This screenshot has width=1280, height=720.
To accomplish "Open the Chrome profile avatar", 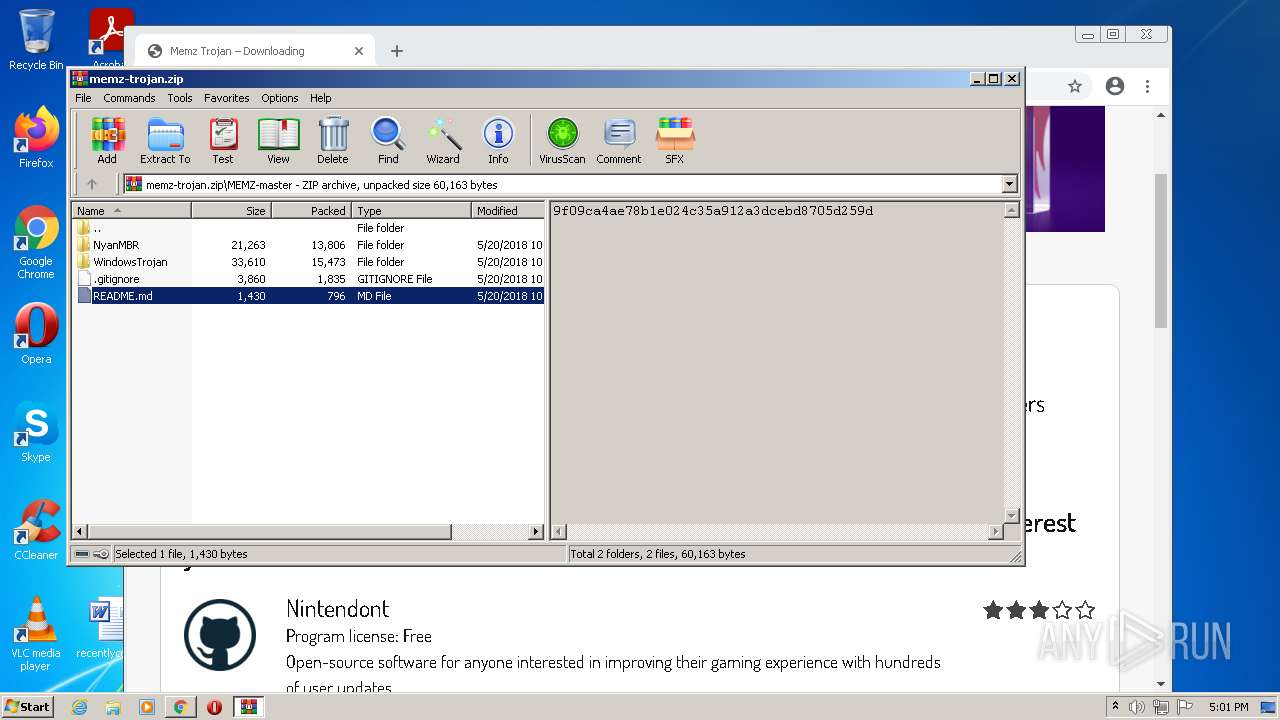I will (x=1115, y=87).
